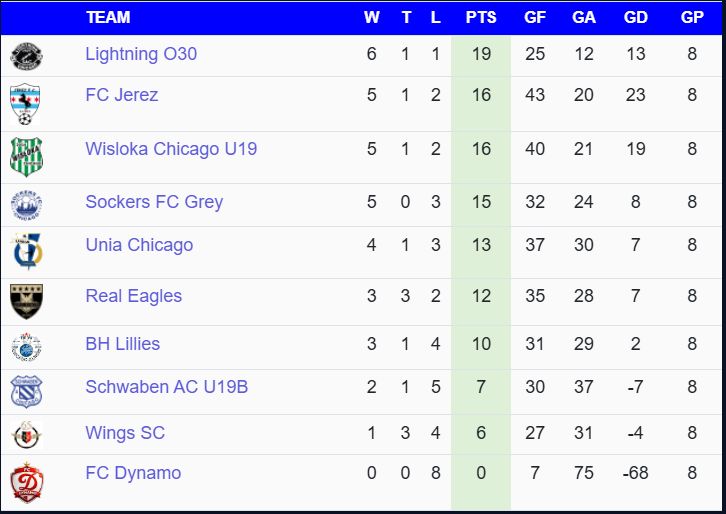Click the GD column header
Image resolution: width=726 pixels, height=514 pixels.
(x=635, y=17)
